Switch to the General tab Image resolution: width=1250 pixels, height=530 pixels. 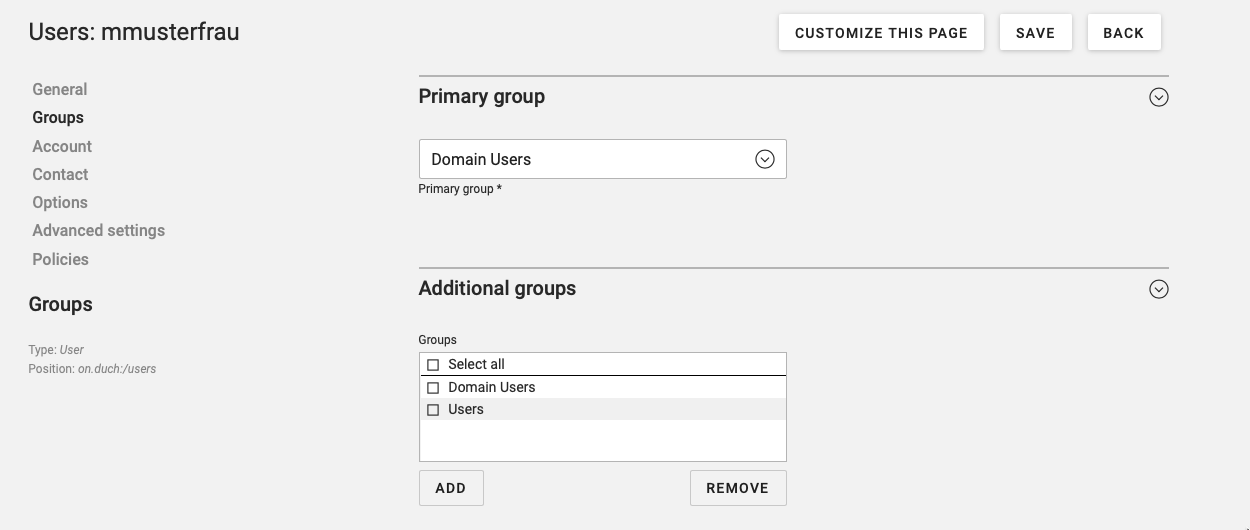[60, 89]
